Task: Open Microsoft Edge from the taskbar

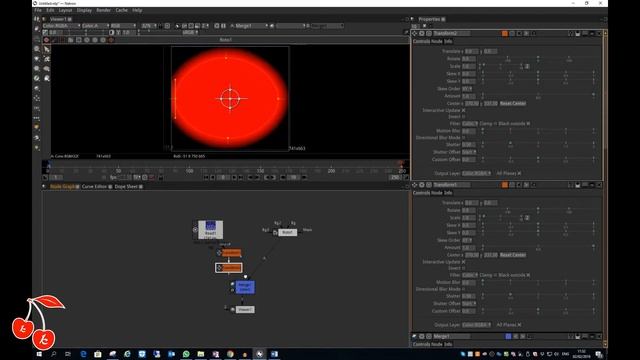Action: (x=83, y=354)
